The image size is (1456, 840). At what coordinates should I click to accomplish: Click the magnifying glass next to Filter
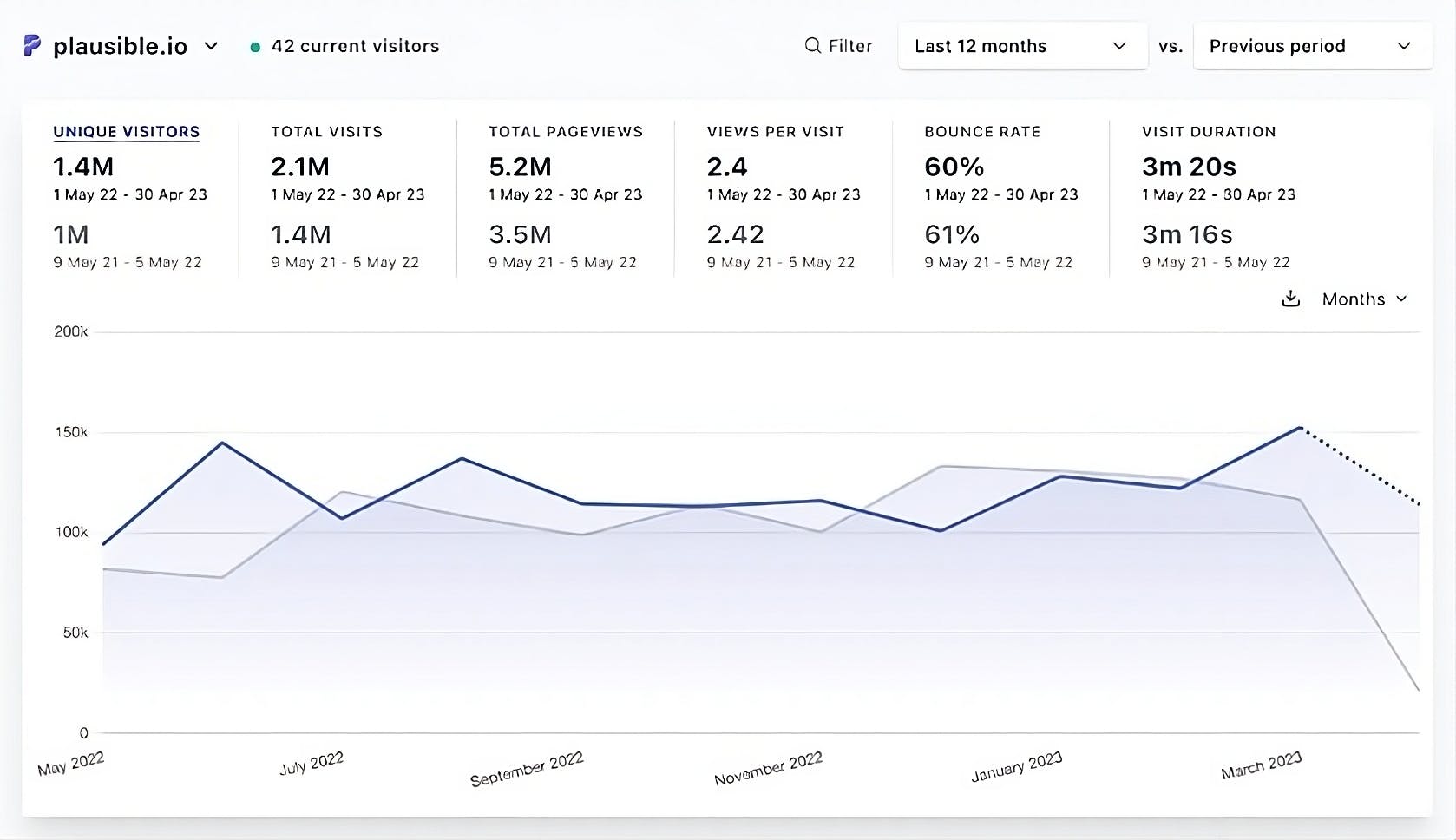pyautogui.click(x=811, y=45)
